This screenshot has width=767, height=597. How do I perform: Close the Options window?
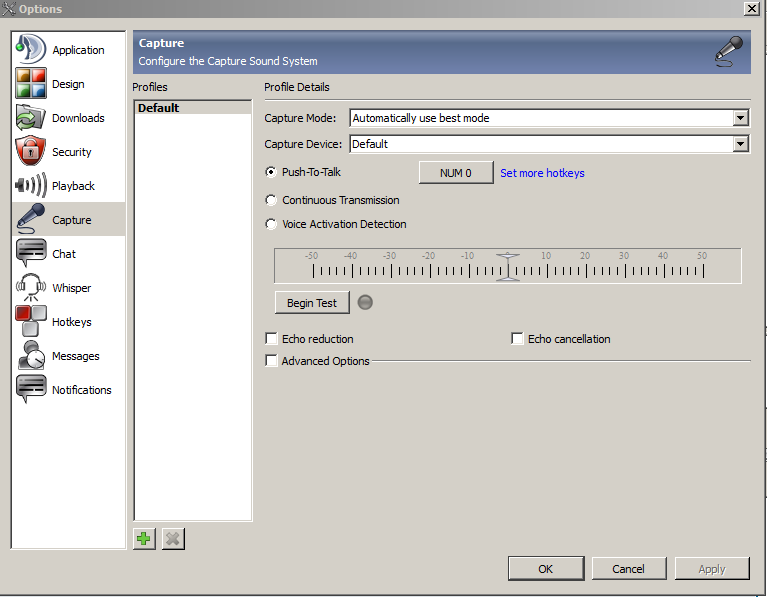click(751, 8)
